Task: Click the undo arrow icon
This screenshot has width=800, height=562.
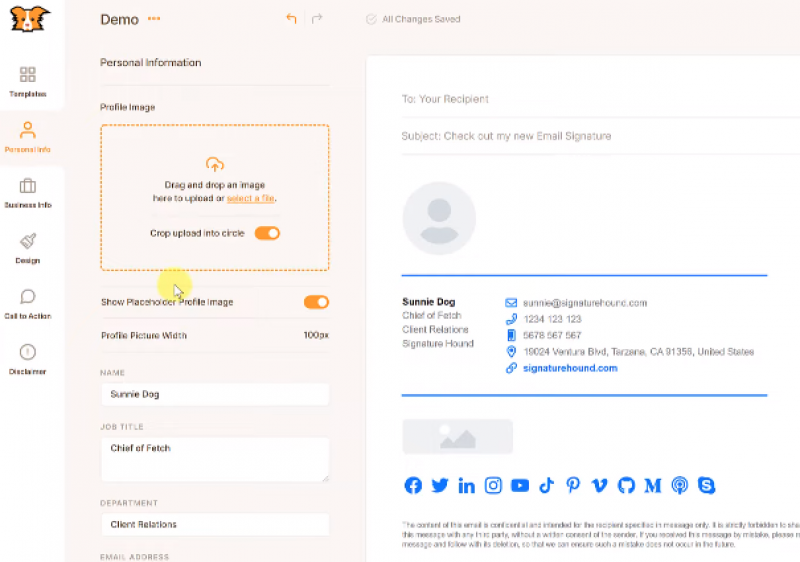Action: point(291,19)
